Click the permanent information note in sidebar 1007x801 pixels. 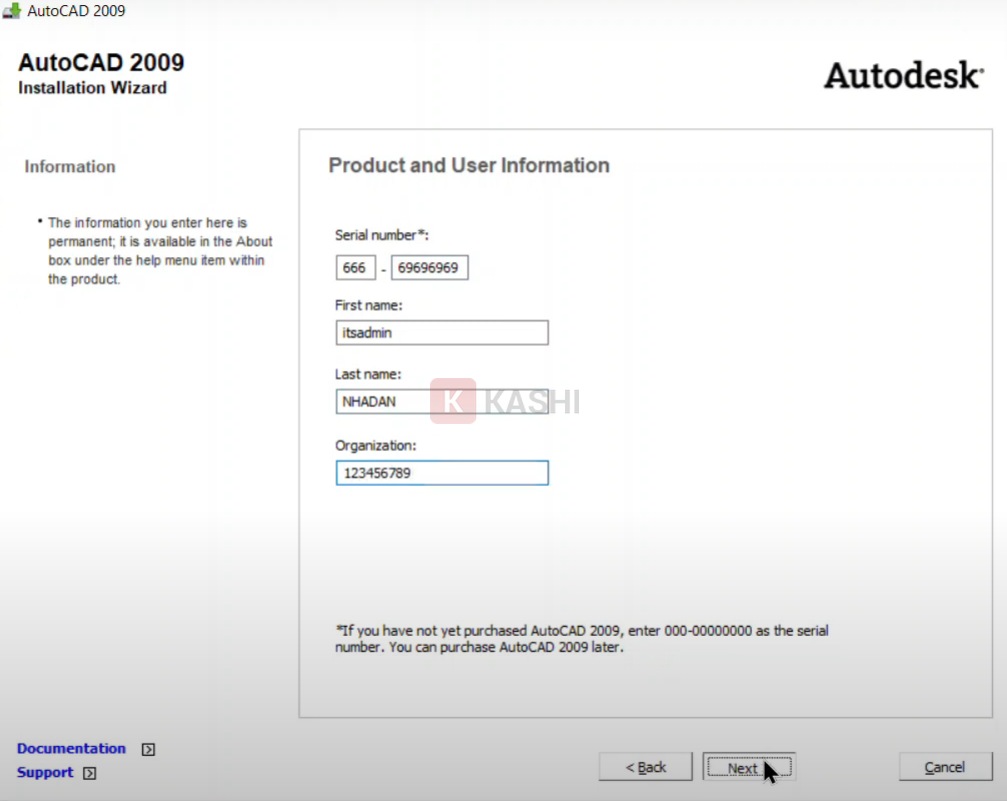(159, 251)
